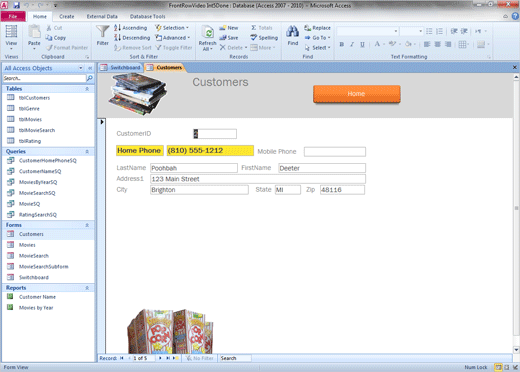Toggle Italic text formatting
520x372 pixels.
pos(352,44)
